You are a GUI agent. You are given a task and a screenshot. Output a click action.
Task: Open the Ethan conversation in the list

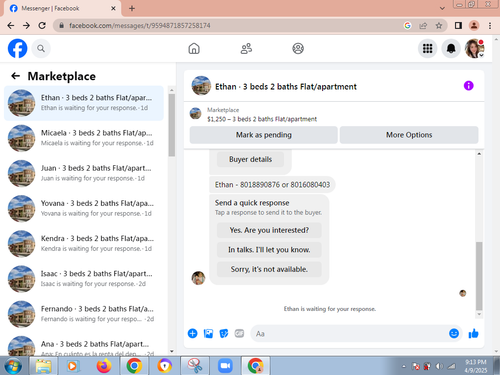pos(84,103)
